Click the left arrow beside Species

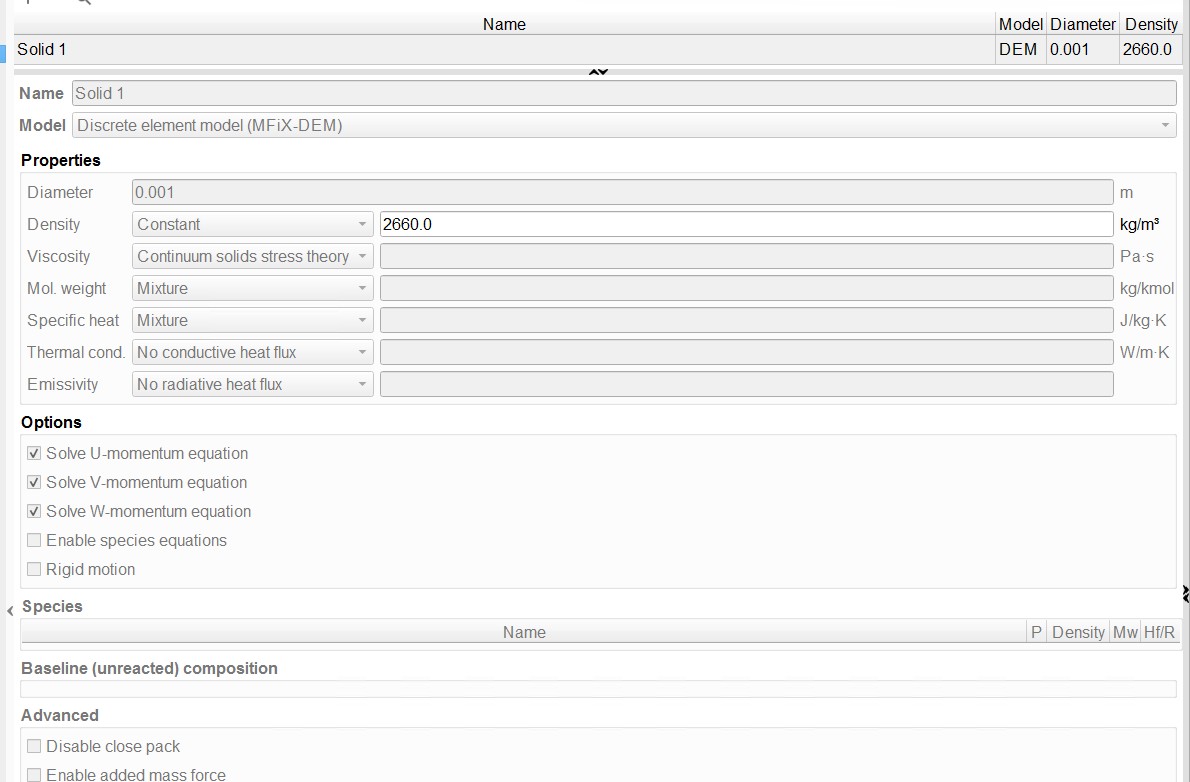(x=11, y=610)
